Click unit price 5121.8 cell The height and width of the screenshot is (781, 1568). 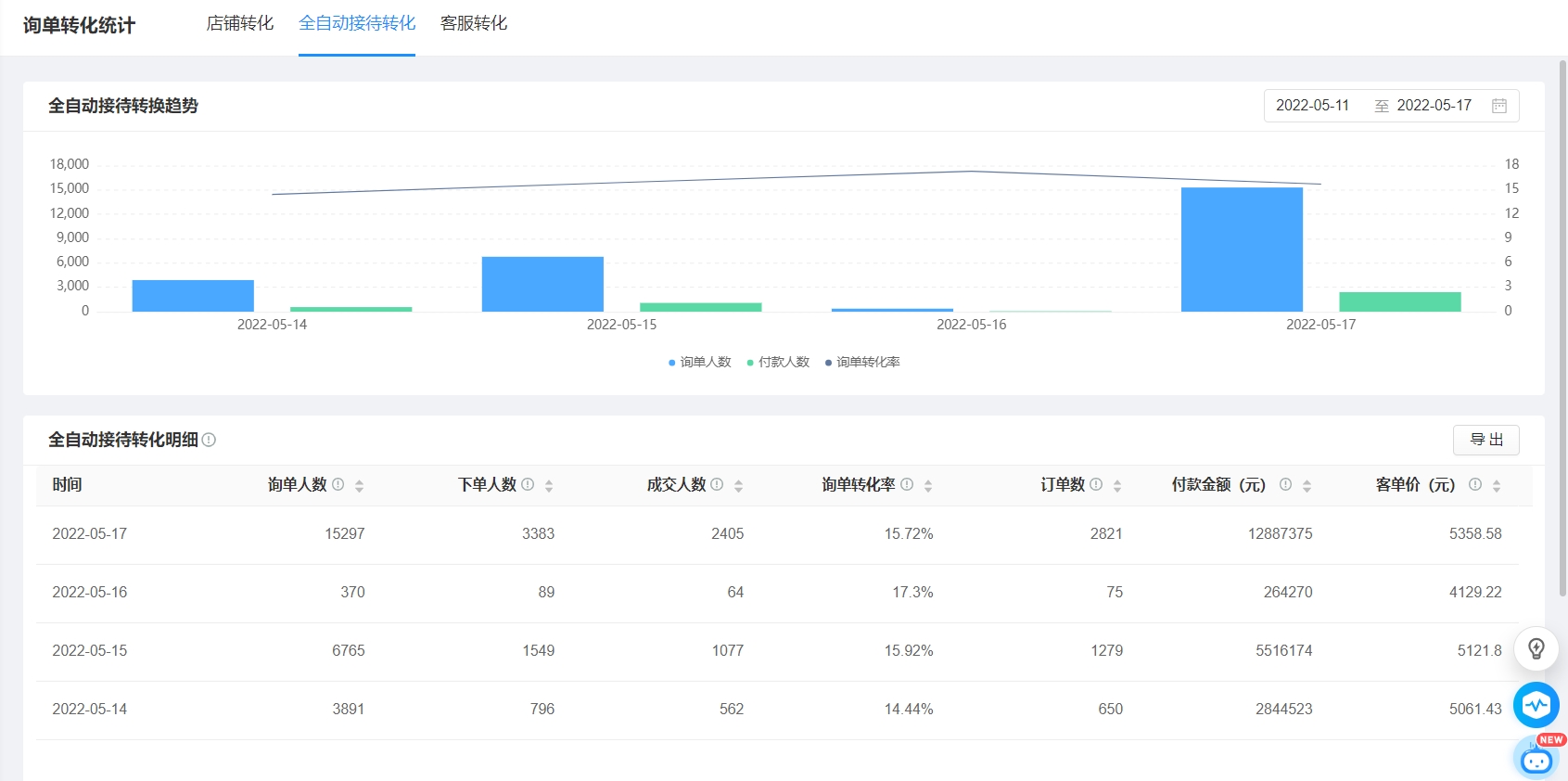(x=1479, y=651)
